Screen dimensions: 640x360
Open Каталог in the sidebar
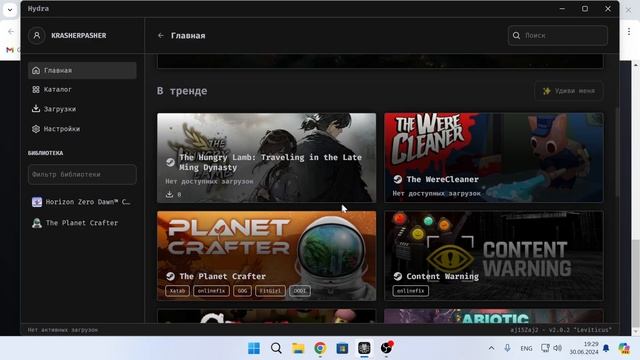(82, 89)
